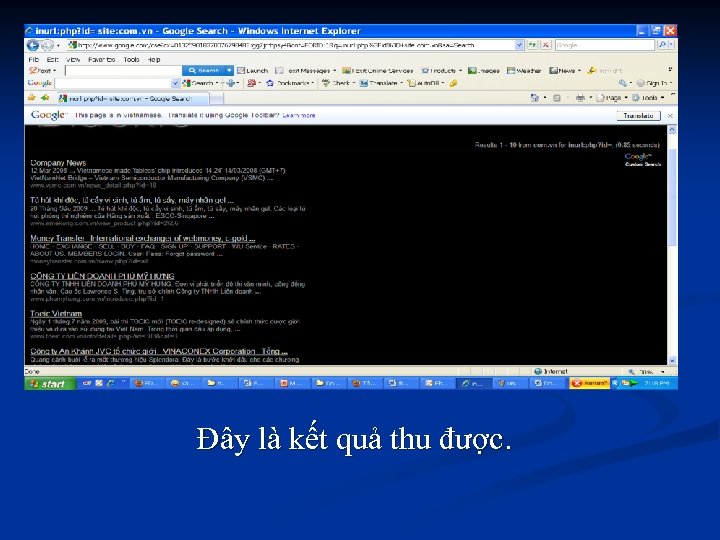Open search provider options dropdown arrow
The image size is (720, 540).
(671, 45)
